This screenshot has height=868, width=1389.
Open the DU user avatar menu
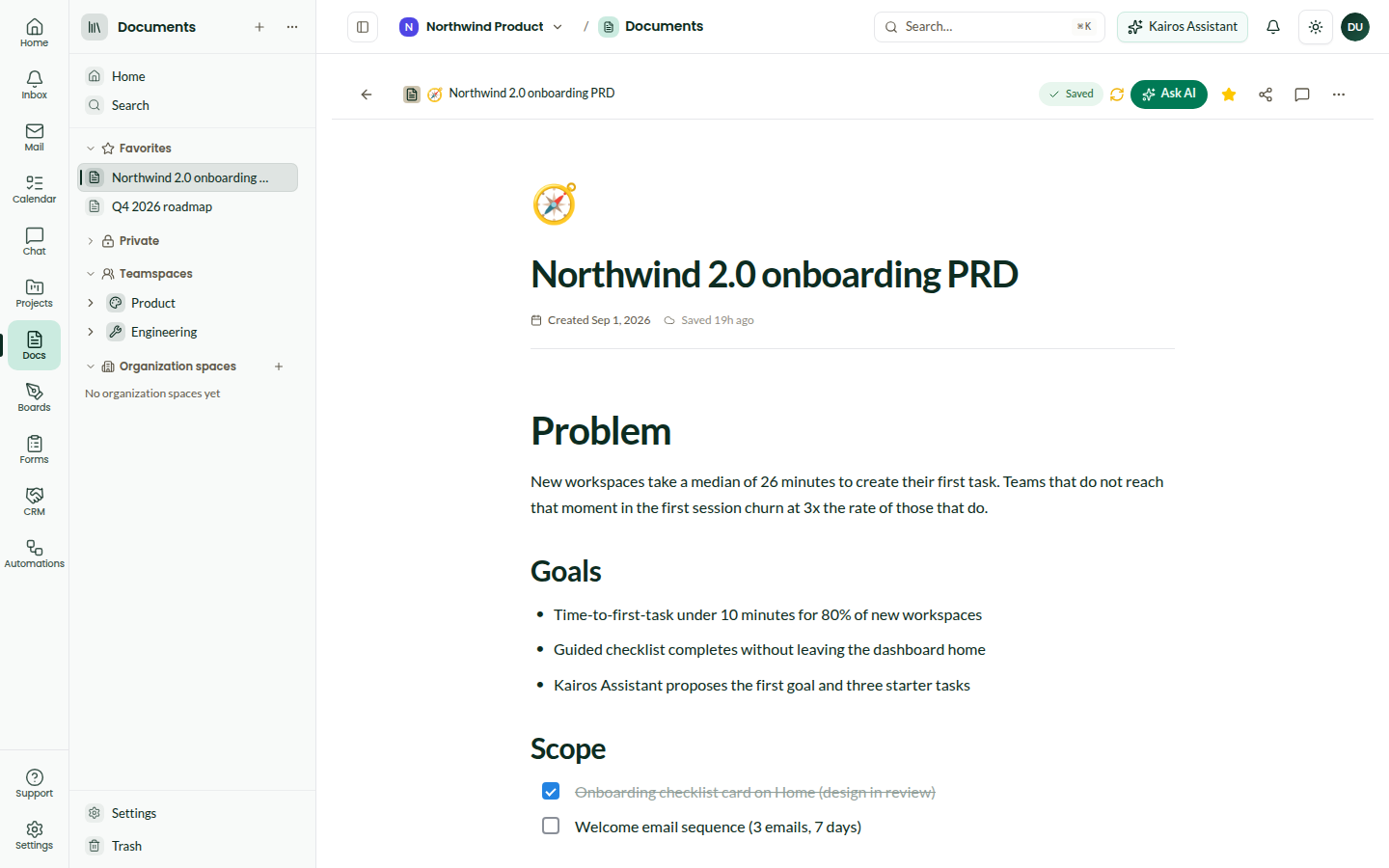1355,27
